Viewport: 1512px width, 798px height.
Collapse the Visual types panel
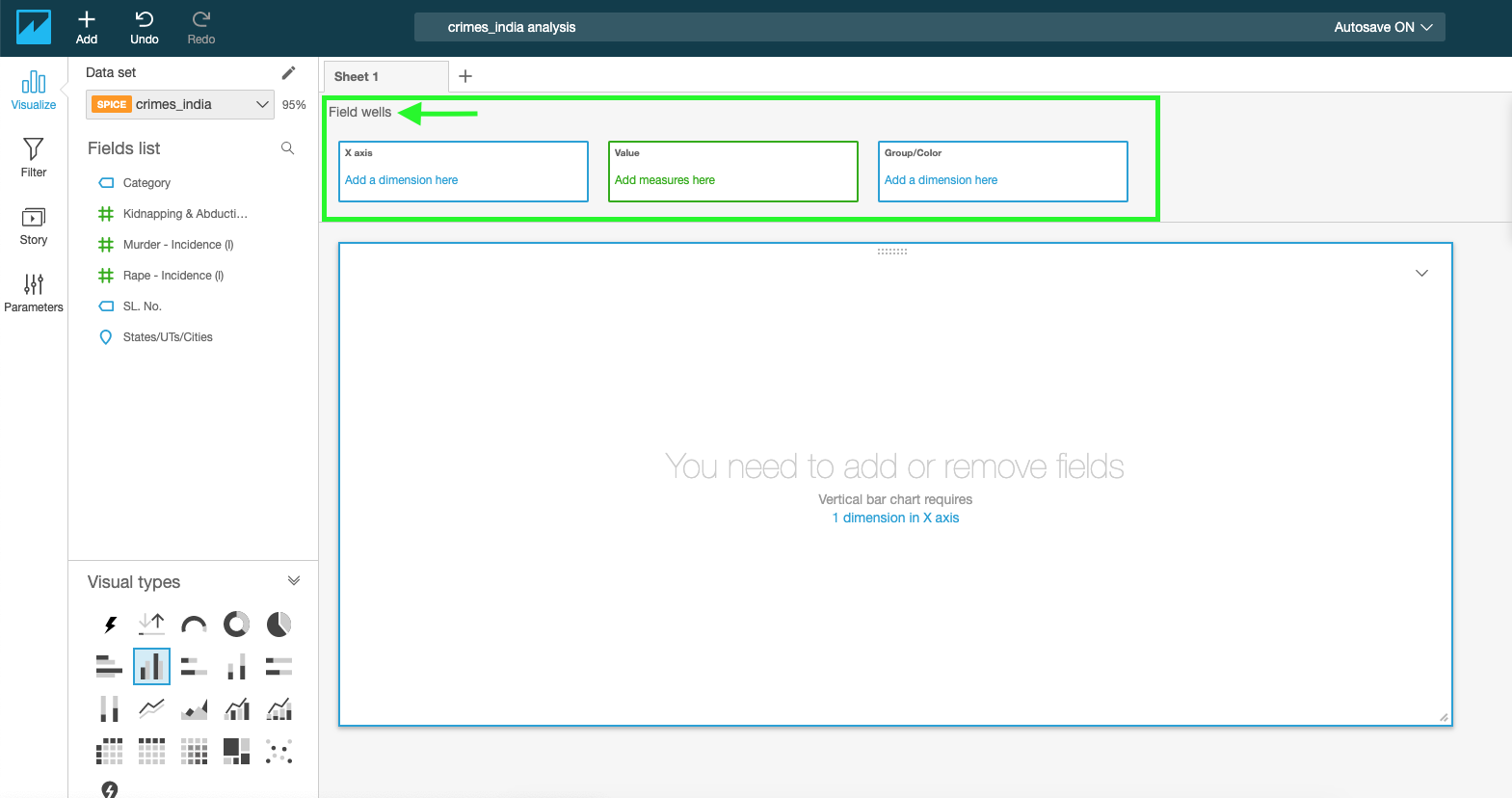(294, 581)
